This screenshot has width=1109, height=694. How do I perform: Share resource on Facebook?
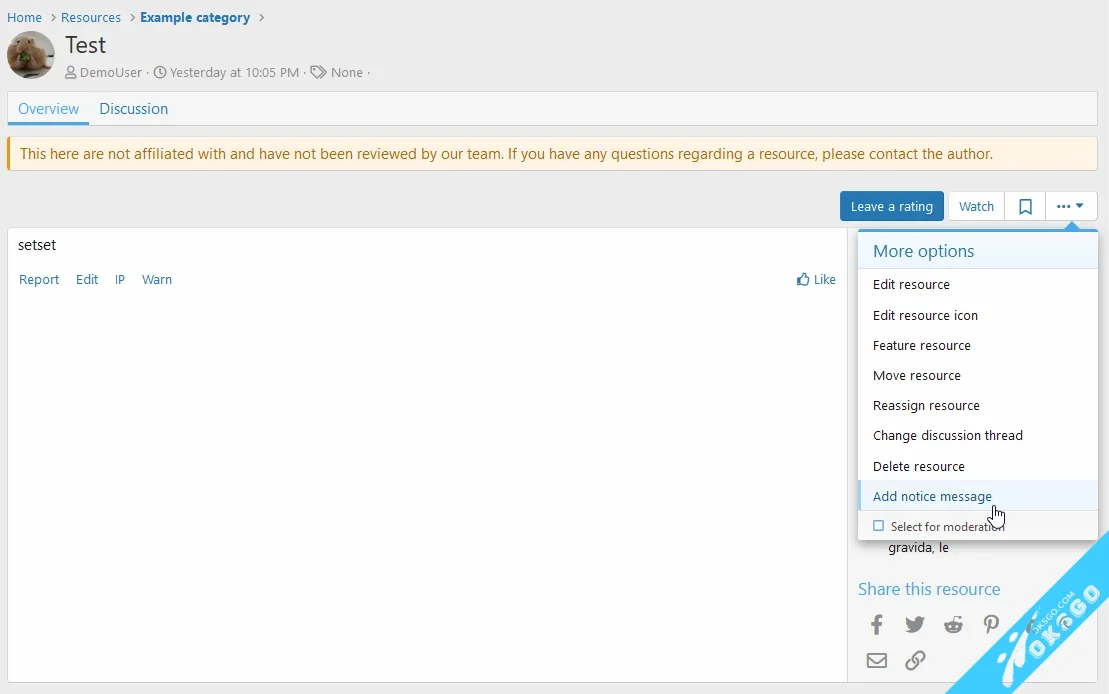point(876,625)
